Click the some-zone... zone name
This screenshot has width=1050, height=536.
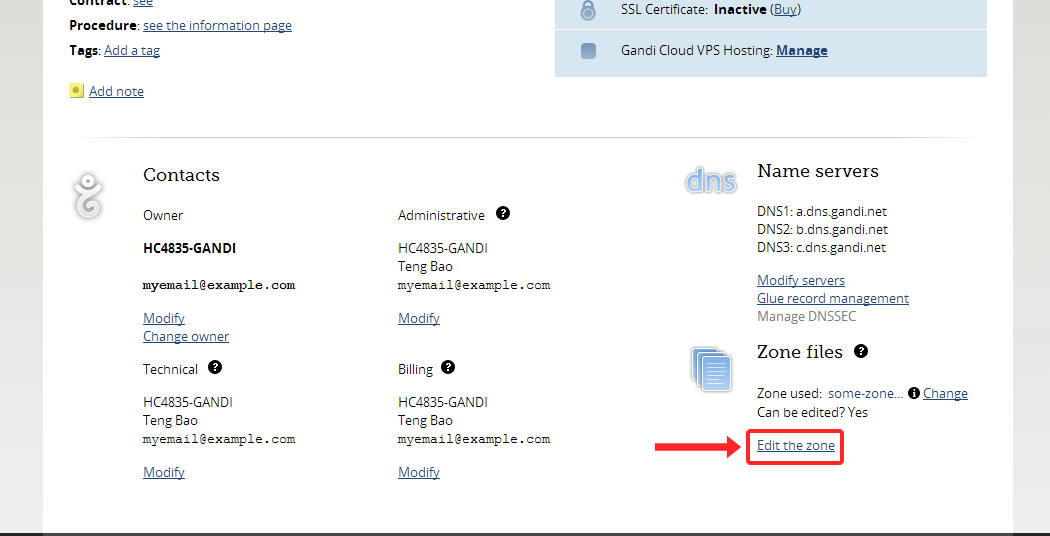tap(865, 393)
